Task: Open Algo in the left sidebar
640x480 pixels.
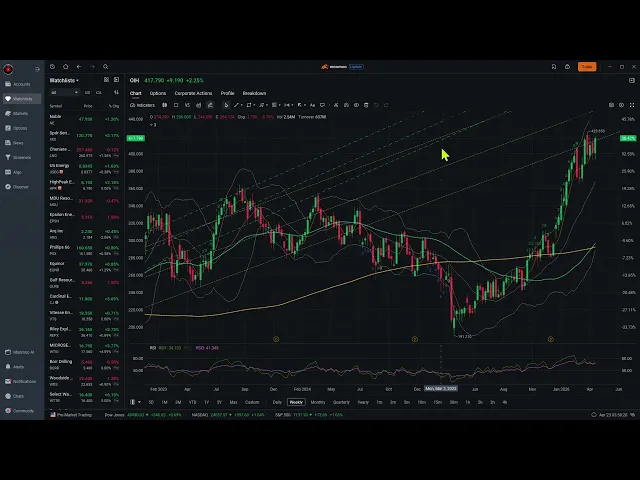Action: [13, 172]
